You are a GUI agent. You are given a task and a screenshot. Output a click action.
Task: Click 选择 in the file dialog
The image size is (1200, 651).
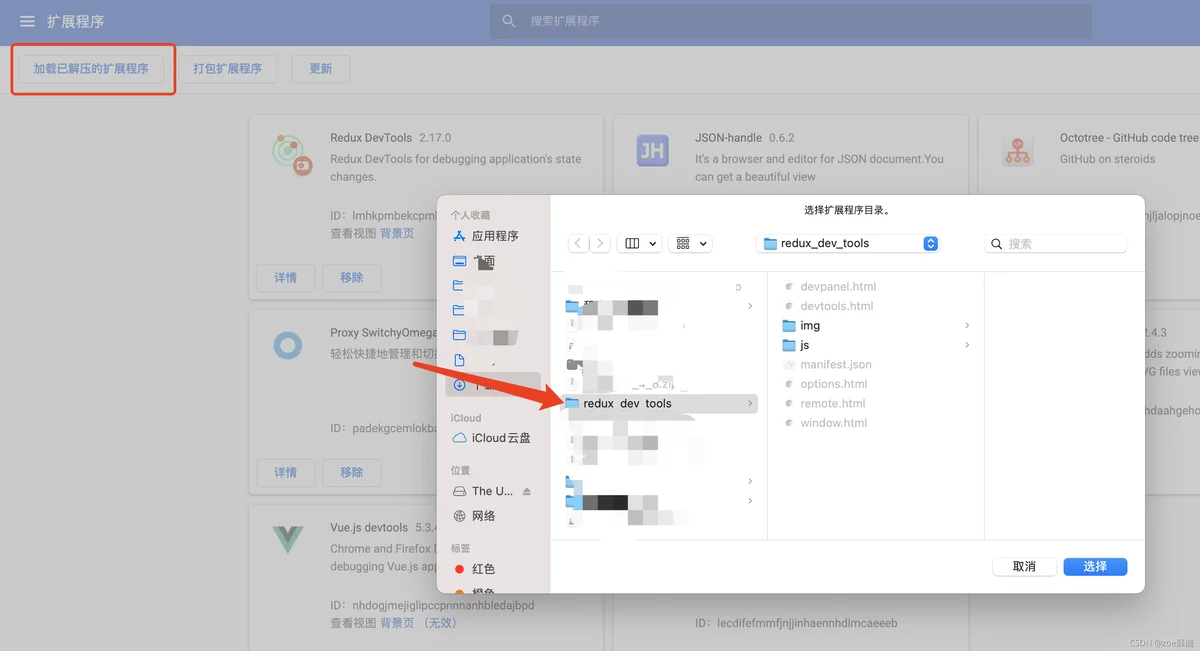(x=1095, y=567)
